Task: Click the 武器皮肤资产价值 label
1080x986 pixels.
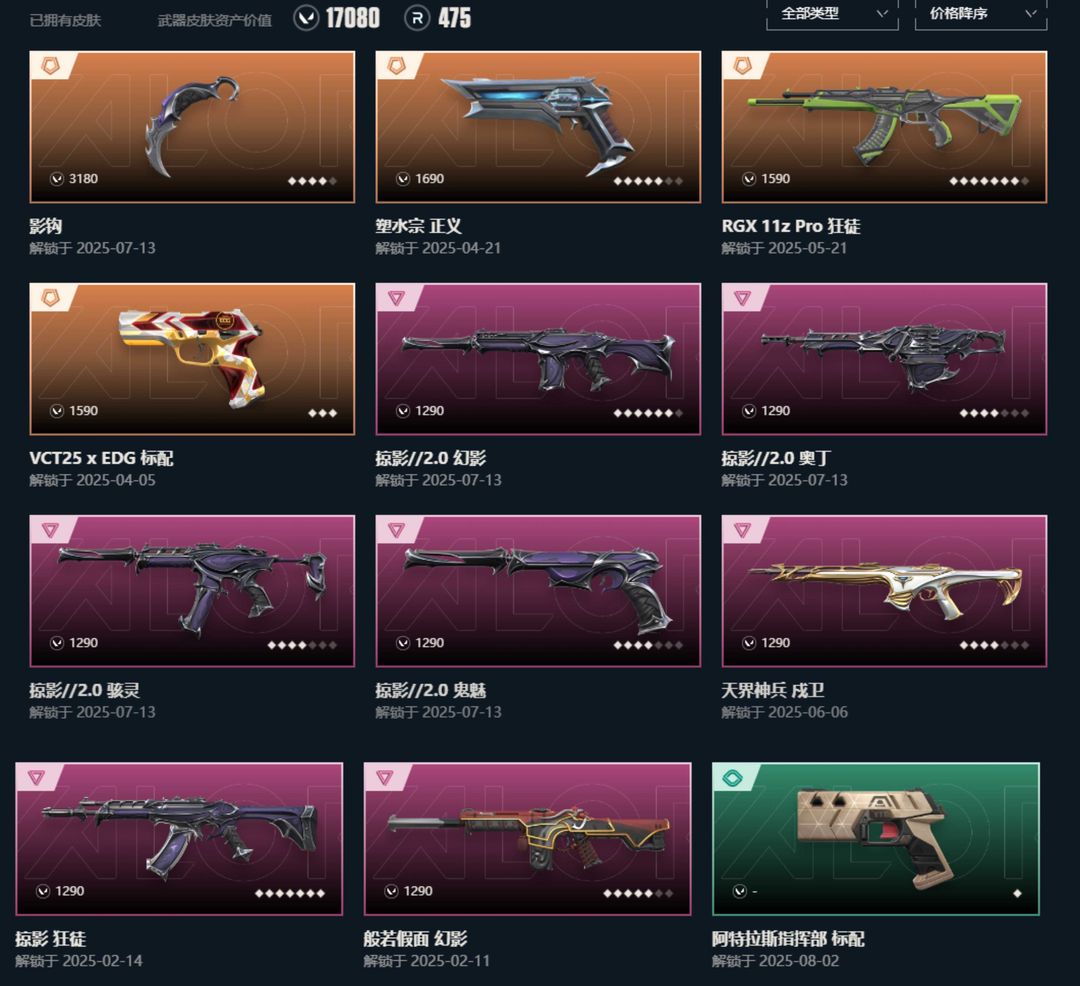Action: [214, 21]
